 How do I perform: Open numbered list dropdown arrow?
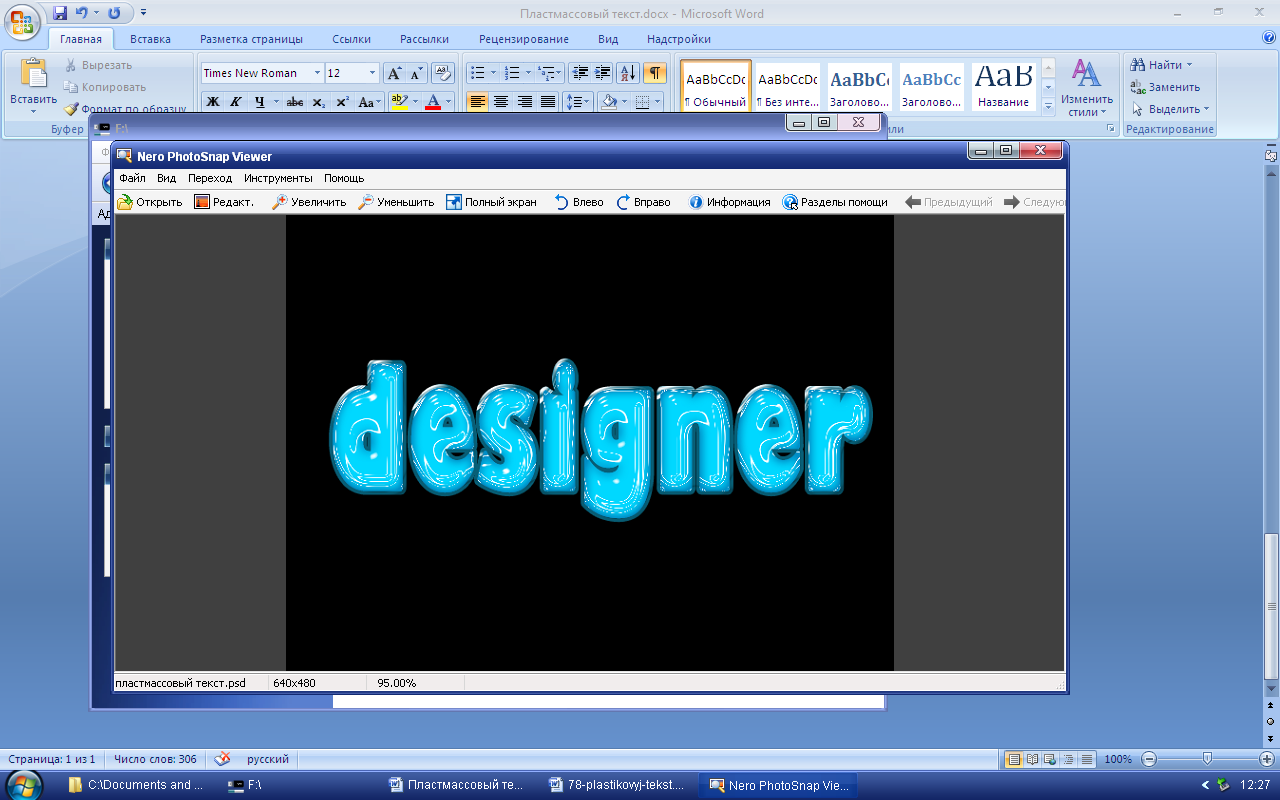[528, 73]
